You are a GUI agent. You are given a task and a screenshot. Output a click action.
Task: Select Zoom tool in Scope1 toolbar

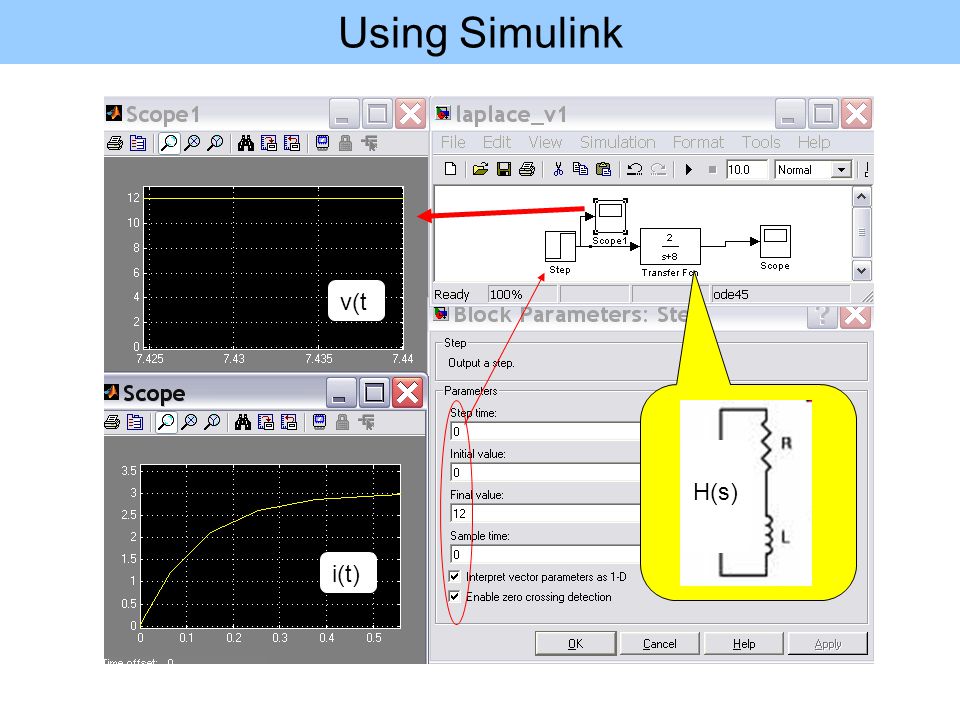(169, 143)
